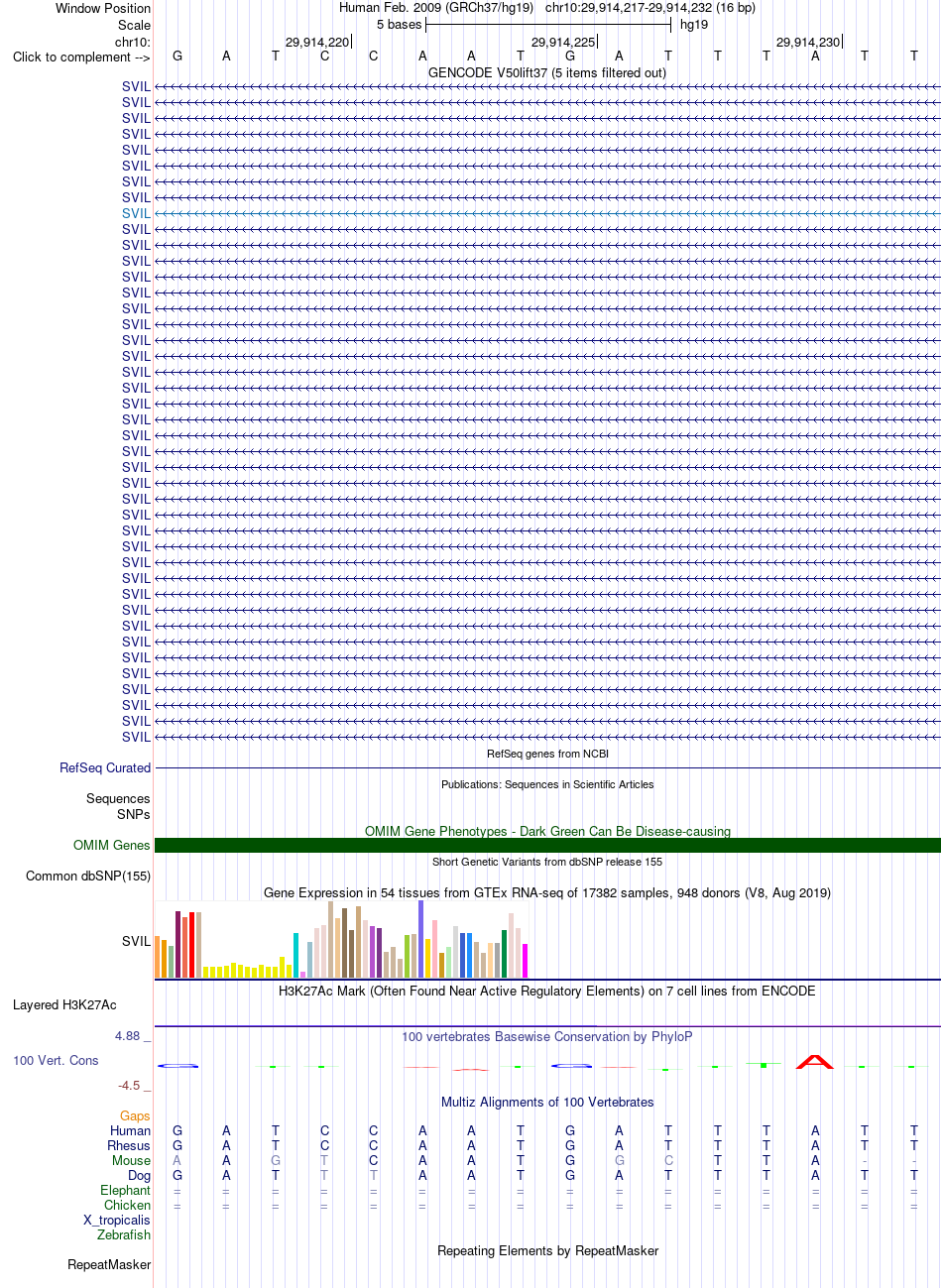Click the 'Click to complement -->' label
The height and width of the screenshot is (1288, 942).
pos(81,57)
